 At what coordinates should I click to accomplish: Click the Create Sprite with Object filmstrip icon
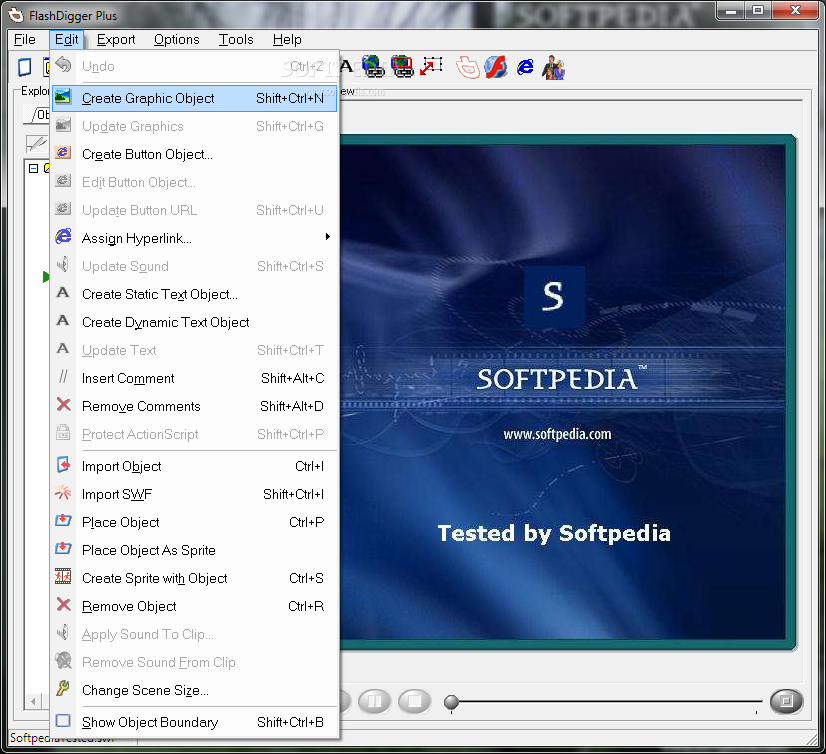(x=63, y=576)
